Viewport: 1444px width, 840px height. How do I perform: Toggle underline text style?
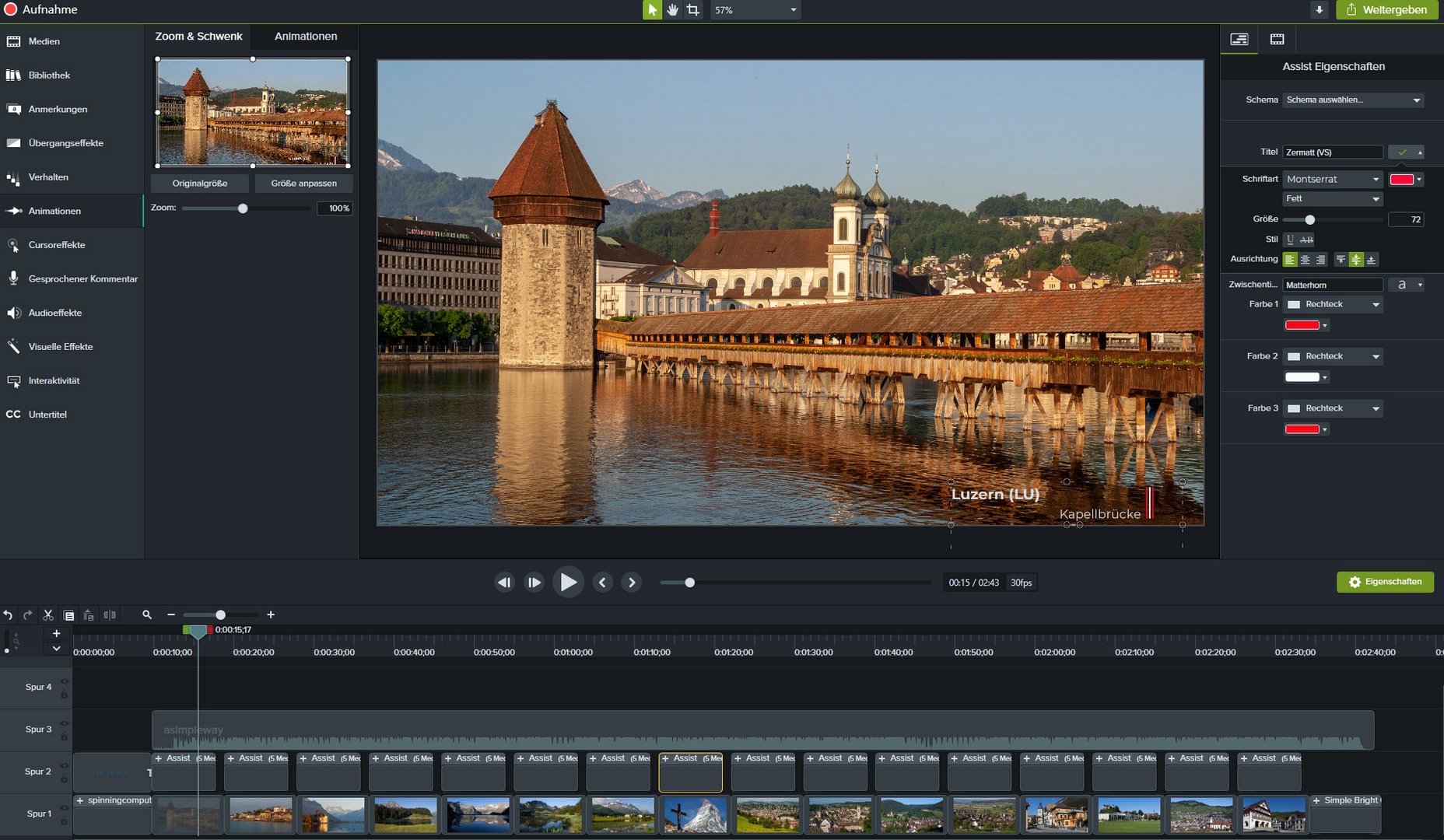[1290, 240]
